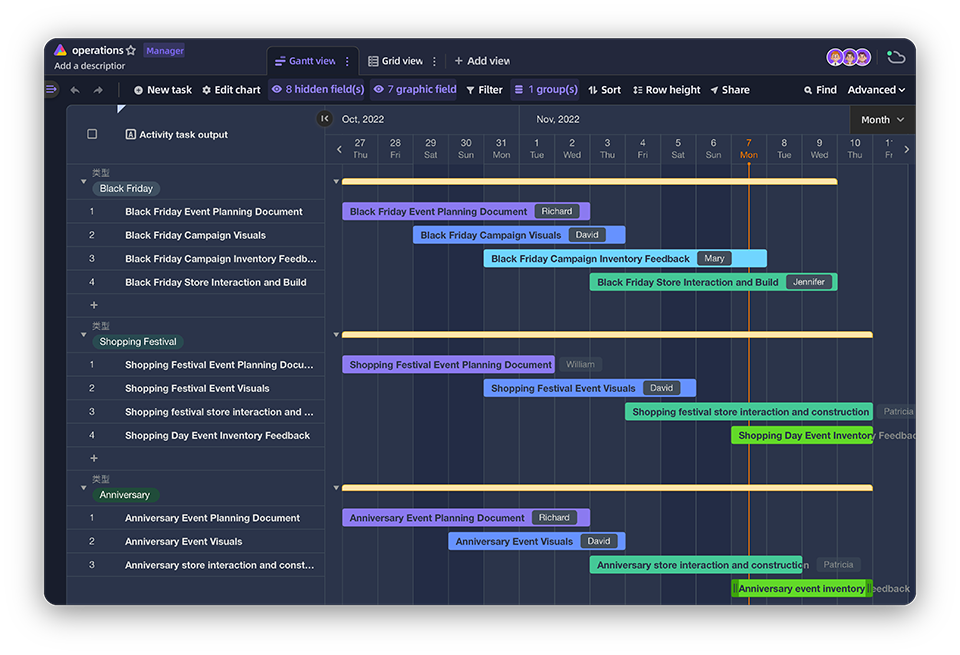Click the Share button
This screenshot has height=655, width=960.
[730, 90]
